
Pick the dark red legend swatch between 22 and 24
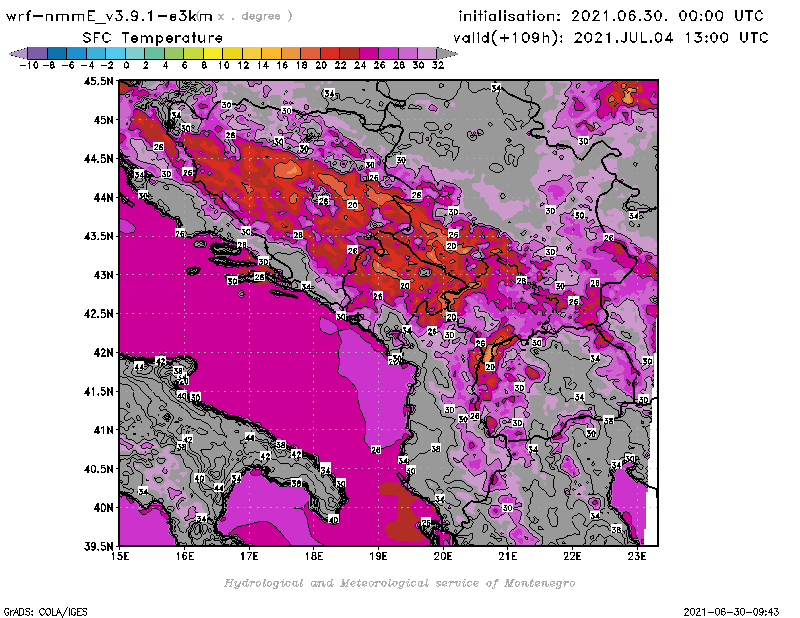[349, 53]
